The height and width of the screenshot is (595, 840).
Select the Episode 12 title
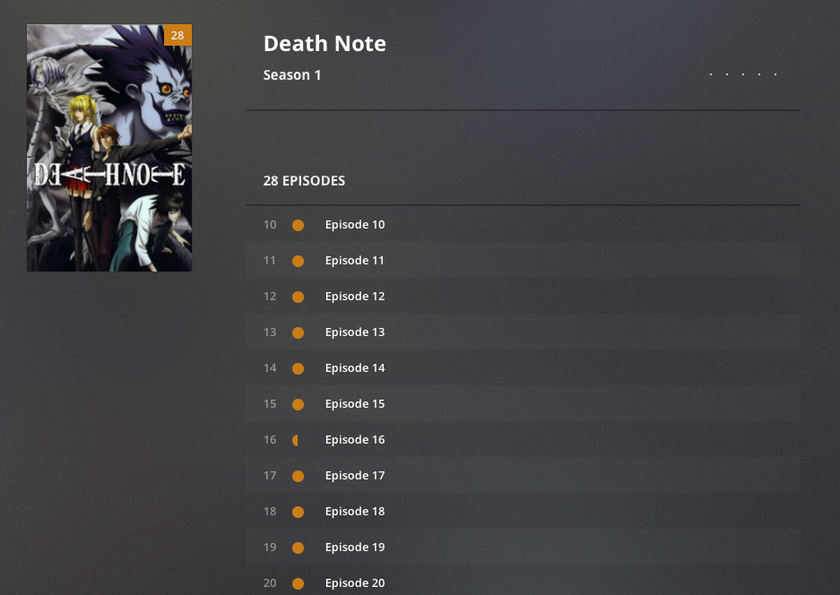click(355, 297)
